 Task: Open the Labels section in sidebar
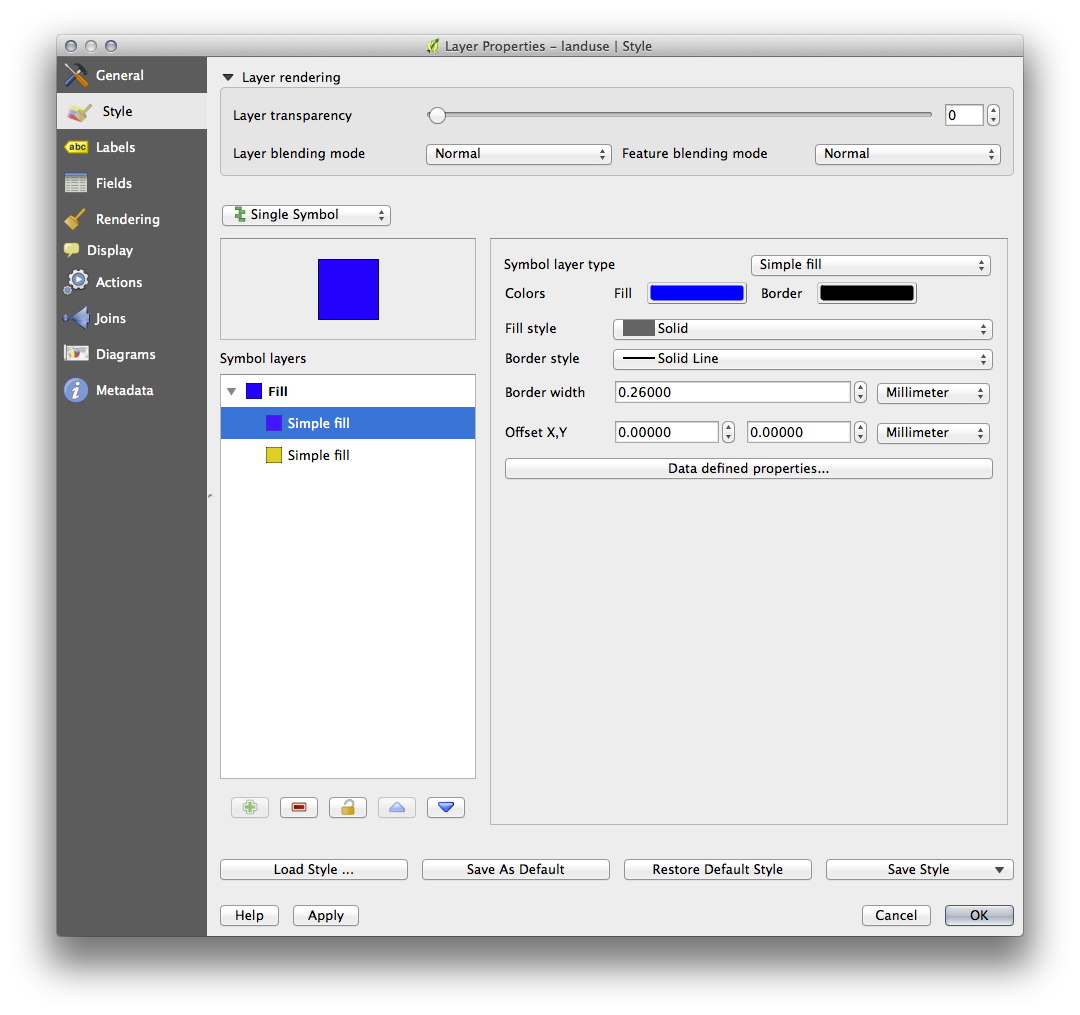click(x=115, y=147)
